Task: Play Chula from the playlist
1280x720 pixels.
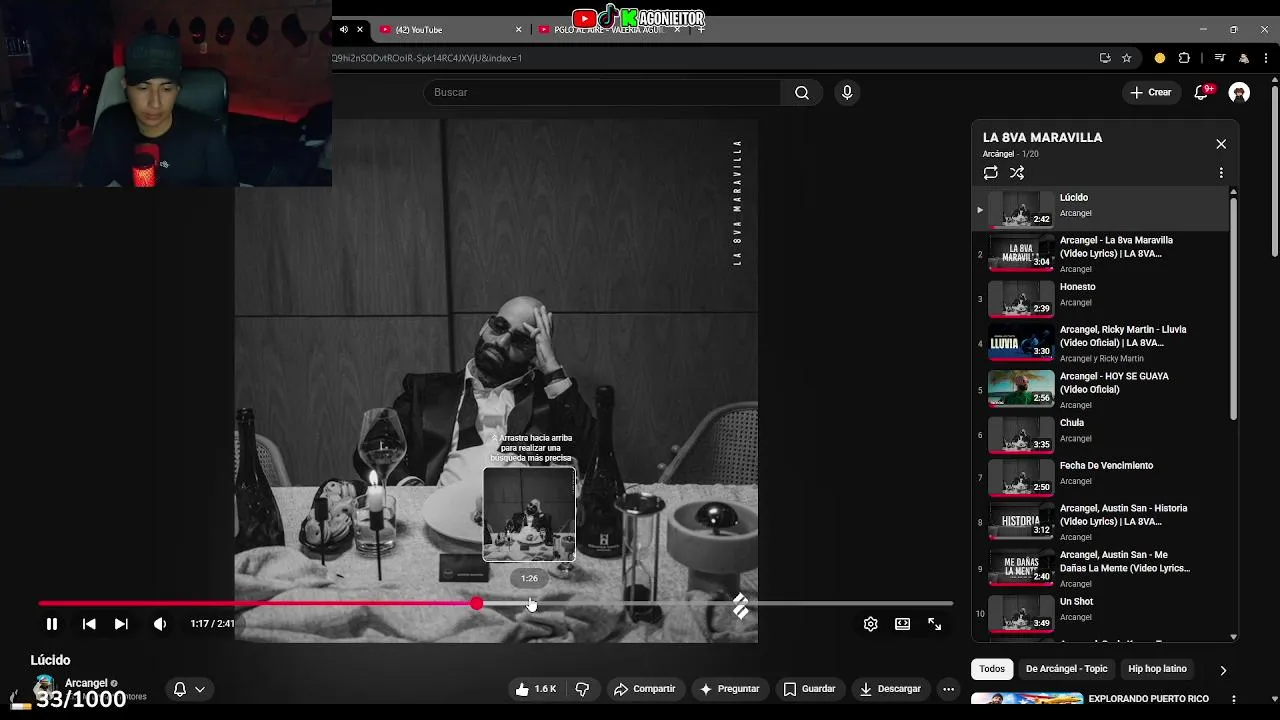Action: pos(1099,435)
